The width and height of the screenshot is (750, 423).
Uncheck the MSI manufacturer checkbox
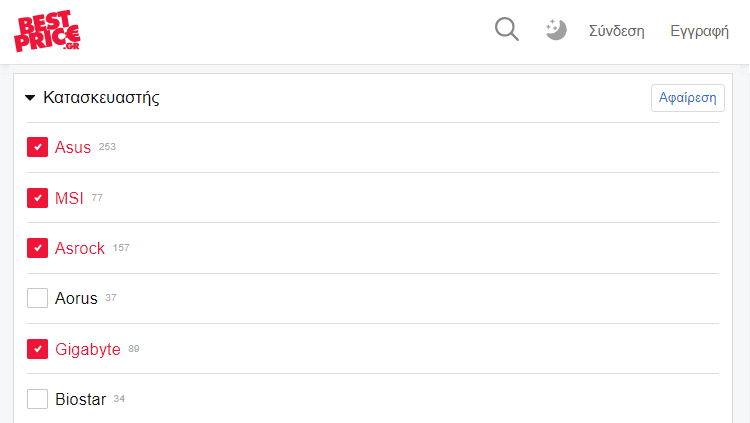click(37, 198)
